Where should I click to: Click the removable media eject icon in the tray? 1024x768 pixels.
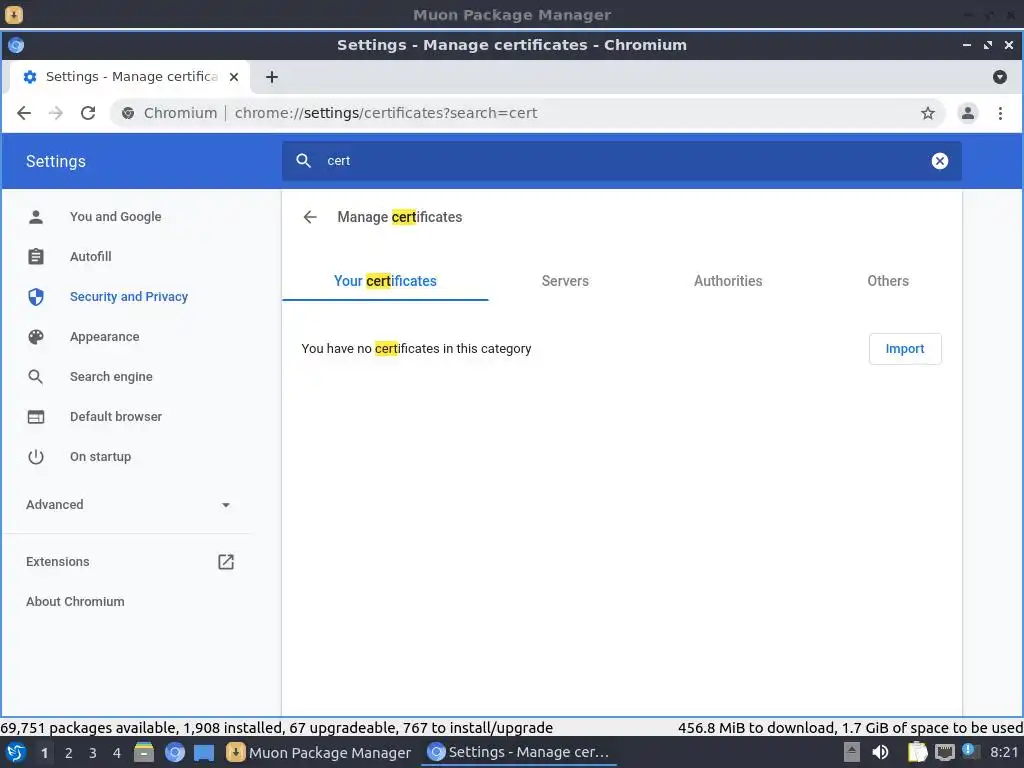851,752
